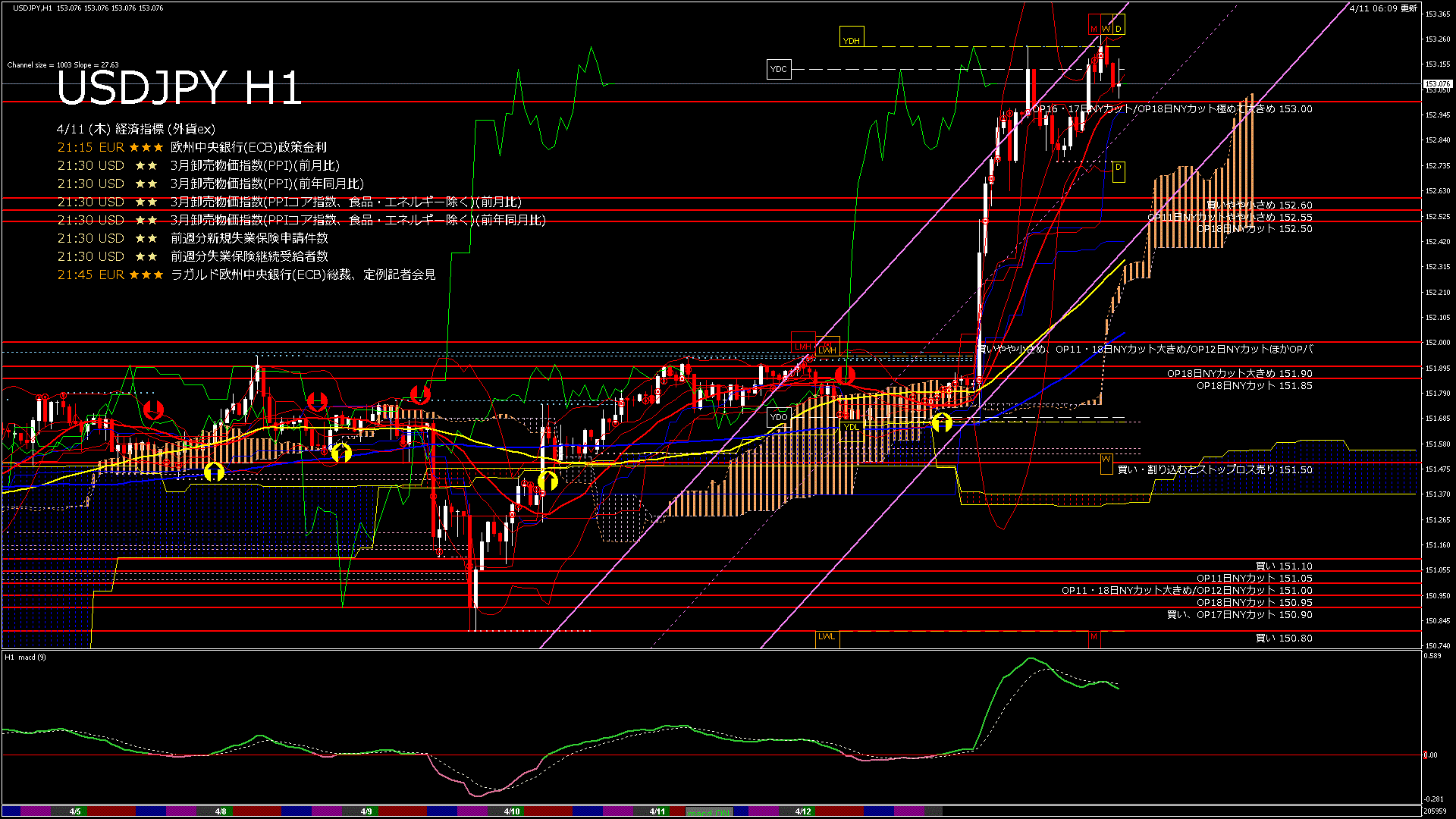This screenshot has height=819, width=1456.
Task: Click the YDC white label box
Action: pyautogui.click(x=779, y=69)
